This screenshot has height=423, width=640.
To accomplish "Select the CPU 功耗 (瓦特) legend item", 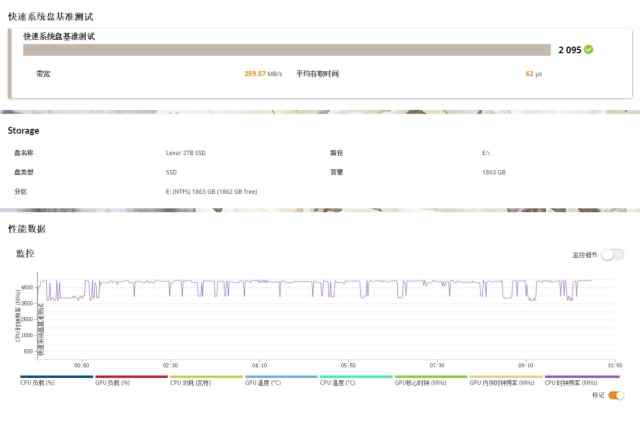I will (190, 382).
